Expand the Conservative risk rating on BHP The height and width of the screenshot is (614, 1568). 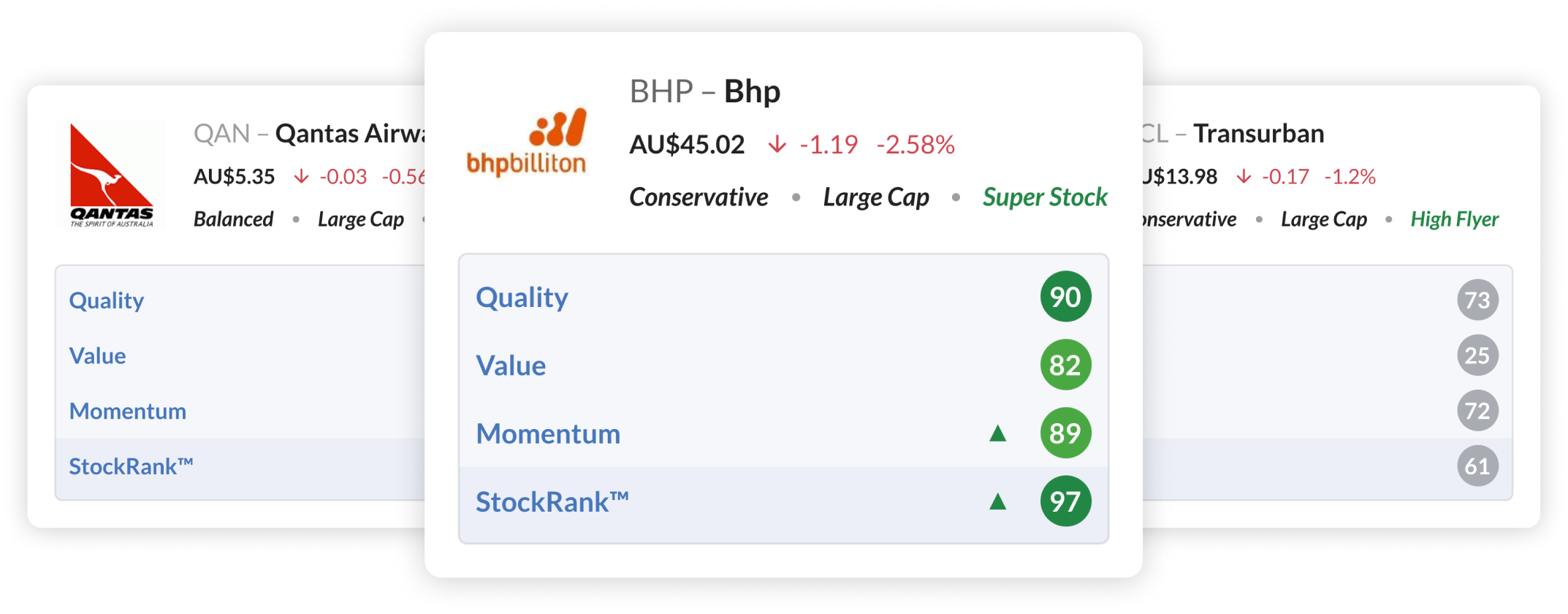[699, 197]
